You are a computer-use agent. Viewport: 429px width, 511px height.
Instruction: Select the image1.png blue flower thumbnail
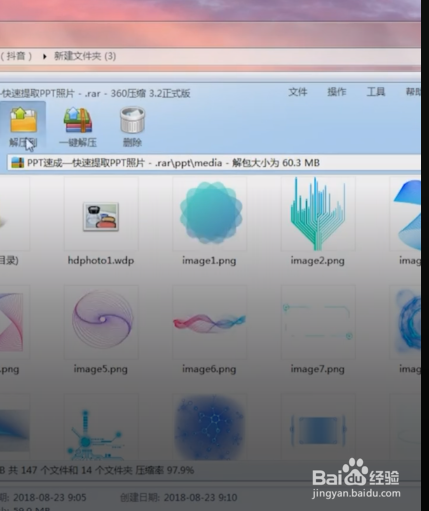tap(210, 213)
